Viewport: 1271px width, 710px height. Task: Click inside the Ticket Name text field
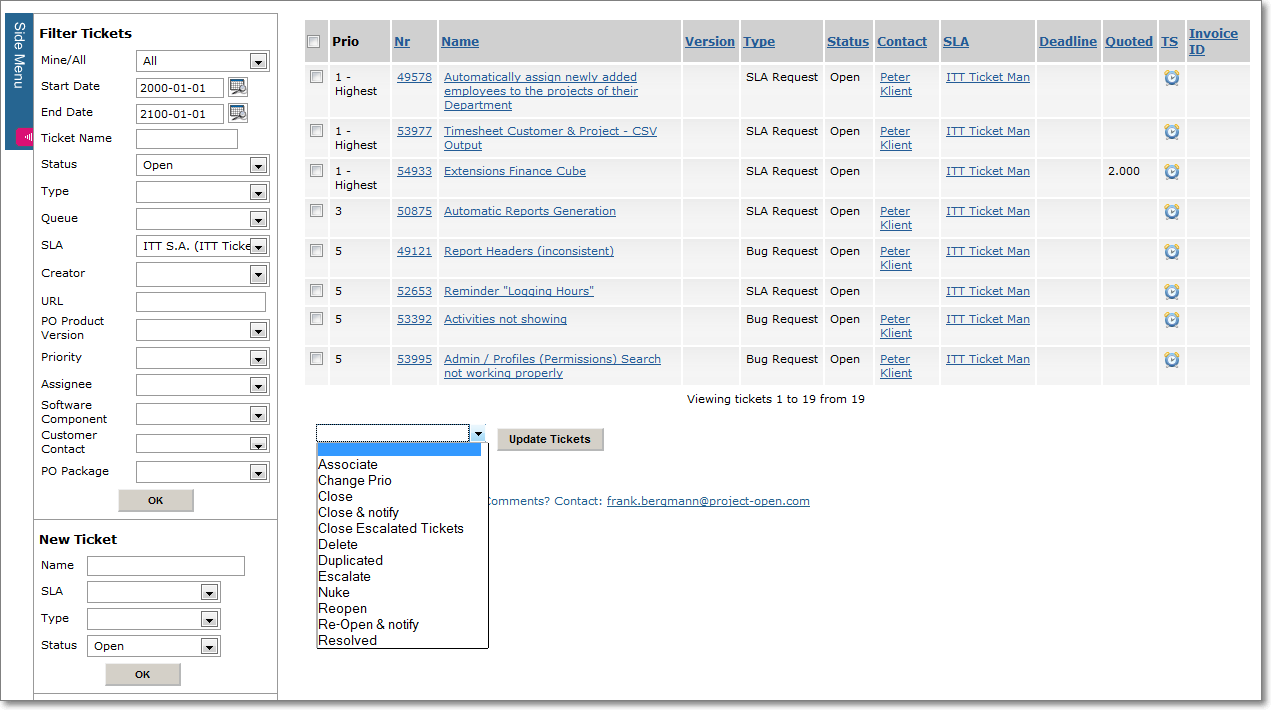(187, 138)
